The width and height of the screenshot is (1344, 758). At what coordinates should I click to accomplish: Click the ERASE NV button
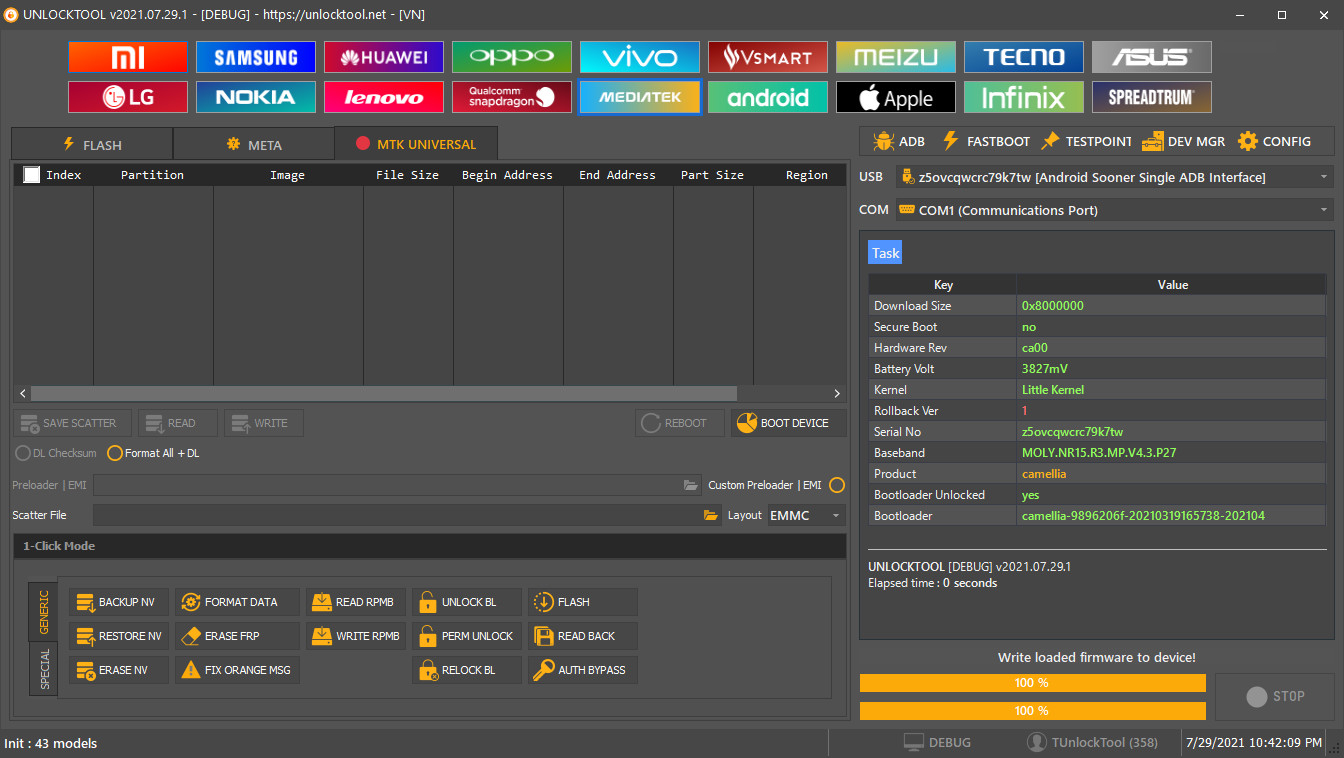click(119, 670)
